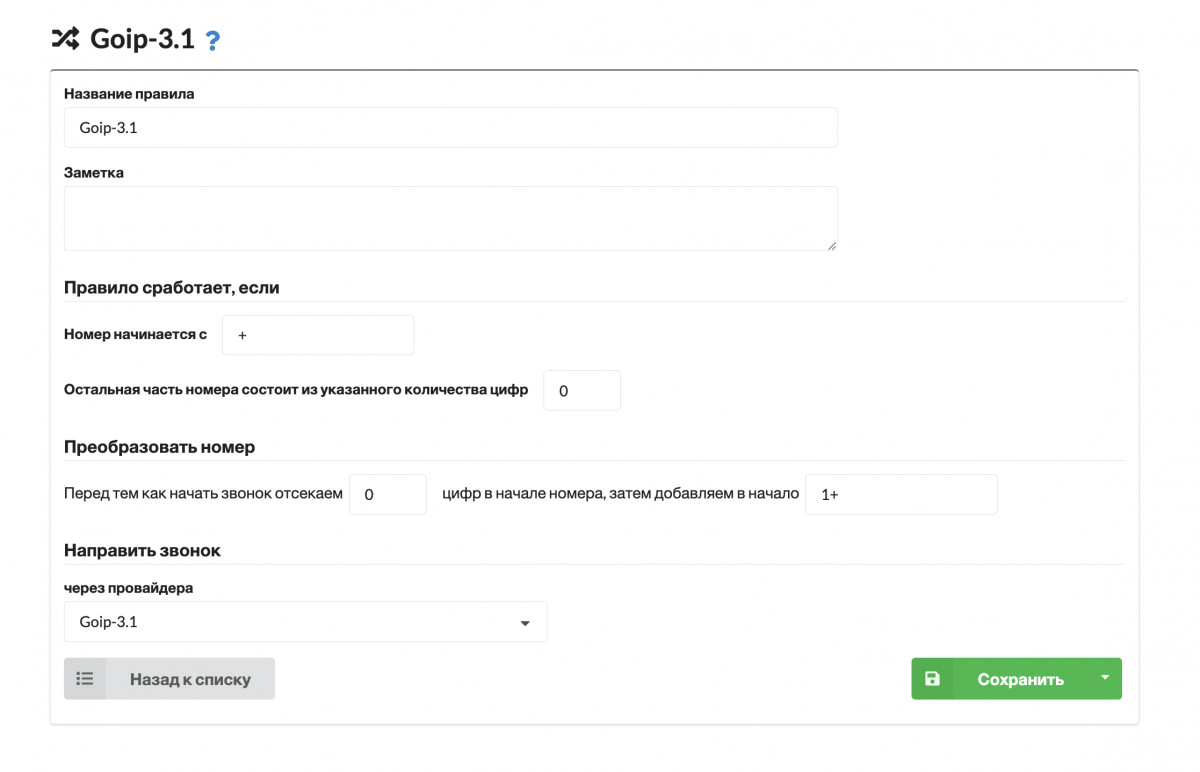Focus the Название правила input field
The height and width of the screenshot is (772, 1200).
[451, 128]
